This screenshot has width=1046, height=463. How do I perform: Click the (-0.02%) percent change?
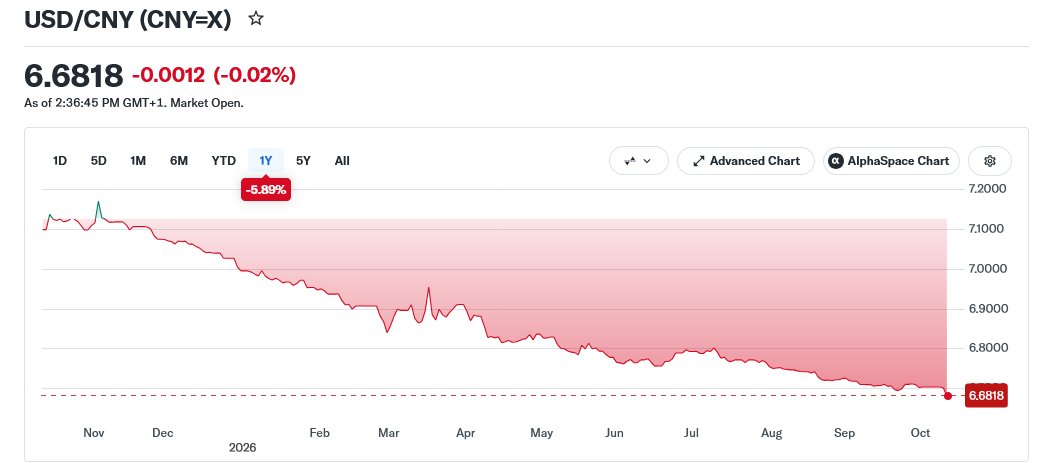[254, 75]
